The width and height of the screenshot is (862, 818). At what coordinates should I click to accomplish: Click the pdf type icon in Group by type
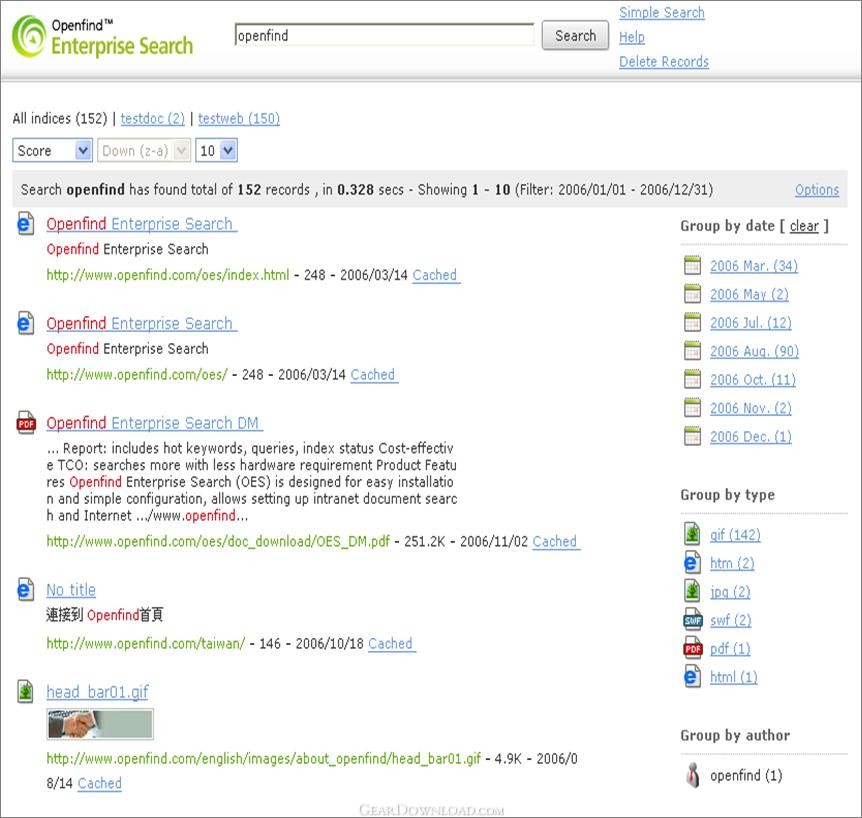(x=693, y=648)
